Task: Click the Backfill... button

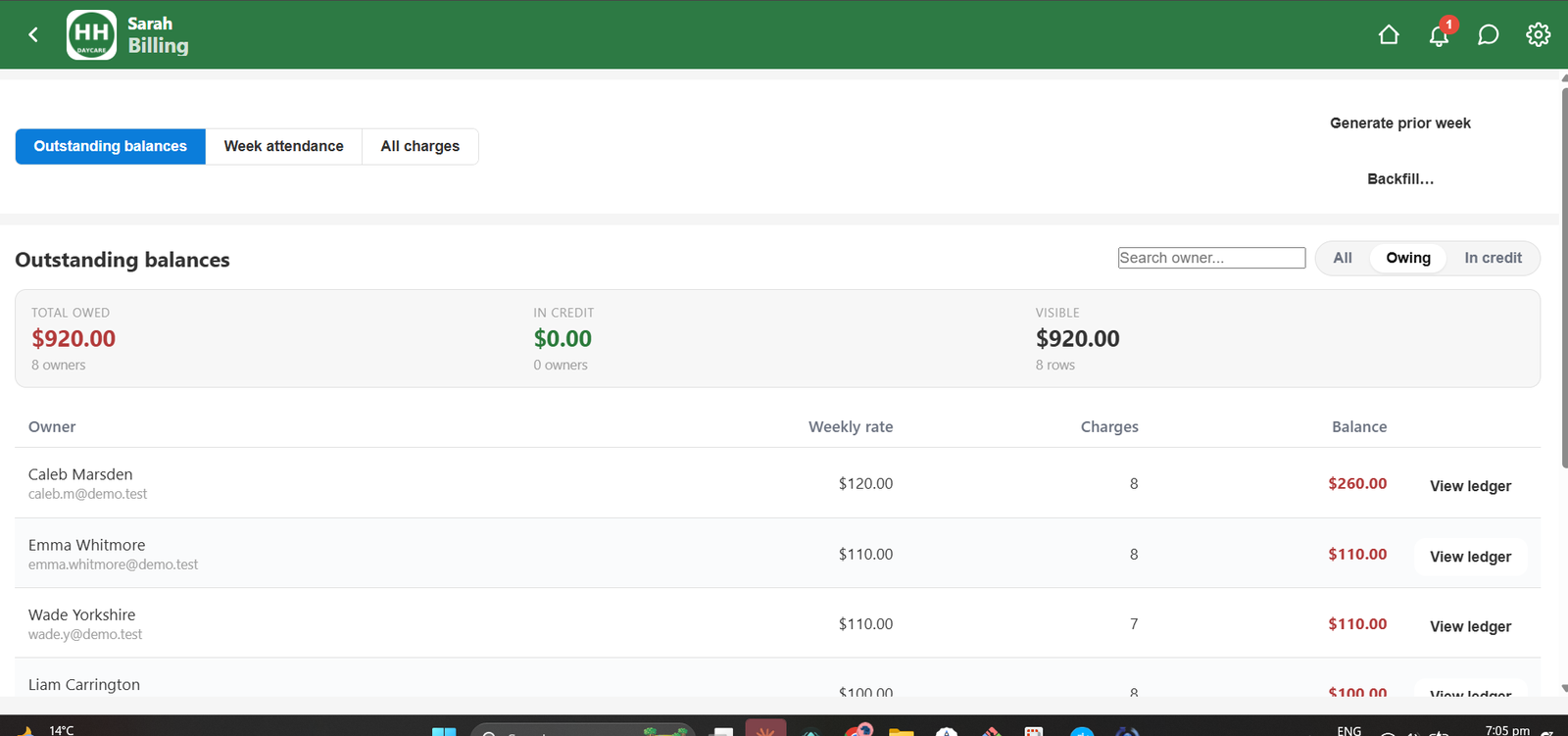Action: pos(1400,179)
